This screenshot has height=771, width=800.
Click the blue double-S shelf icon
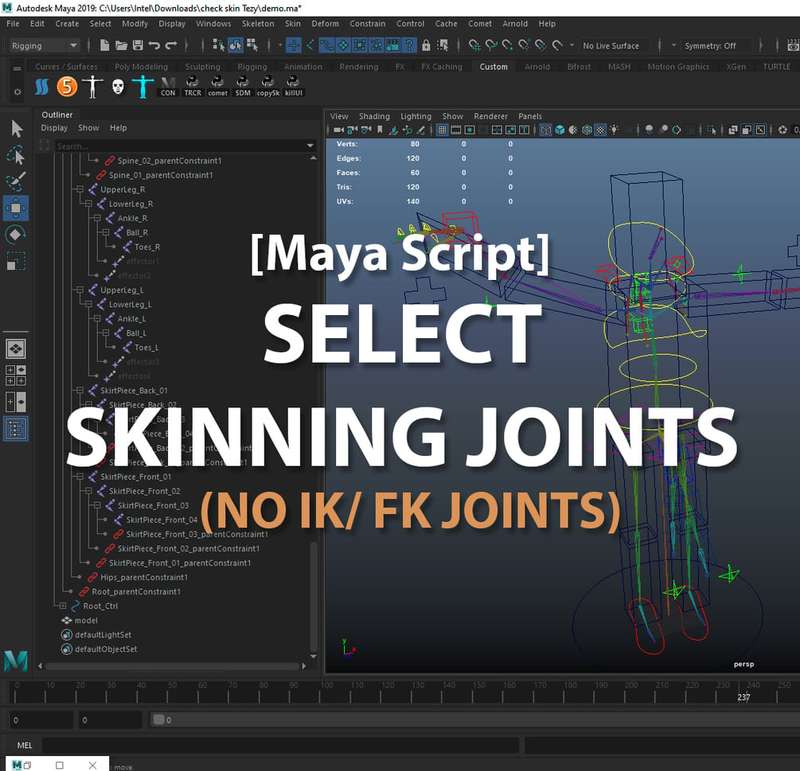click(x=41, y=86)
